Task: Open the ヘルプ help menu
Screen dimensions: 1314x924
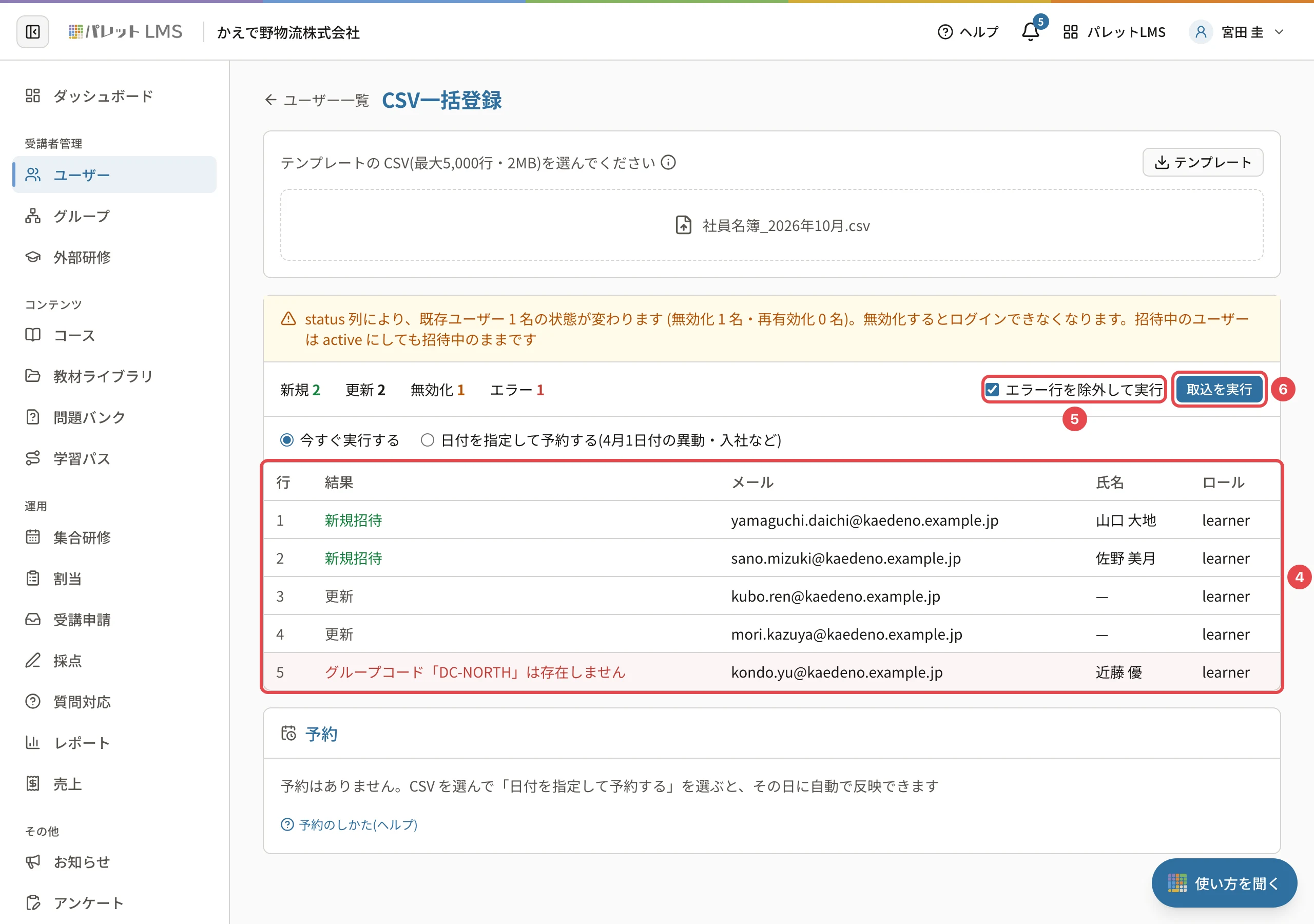Action: 968,32
